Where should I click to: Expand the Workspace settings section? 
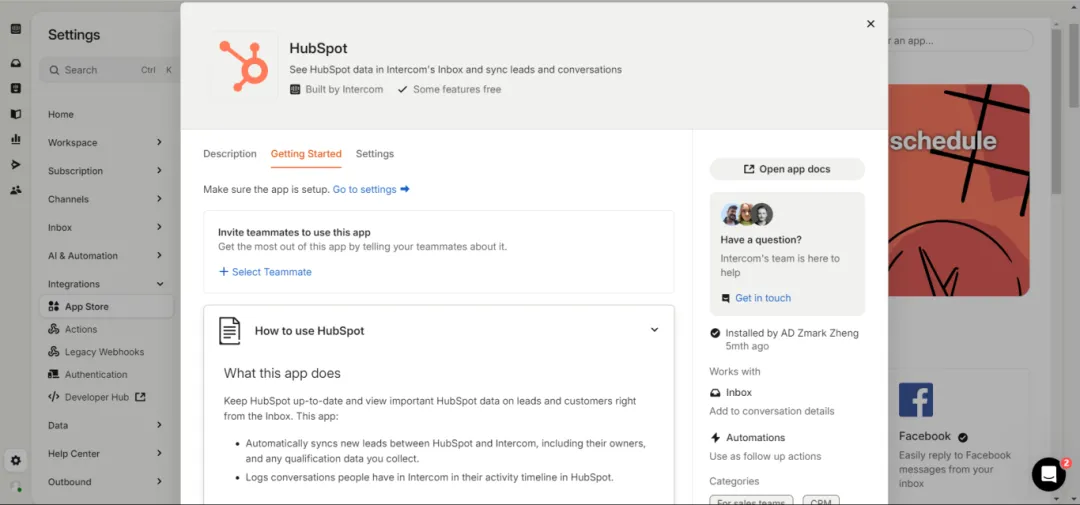(105, 143)
